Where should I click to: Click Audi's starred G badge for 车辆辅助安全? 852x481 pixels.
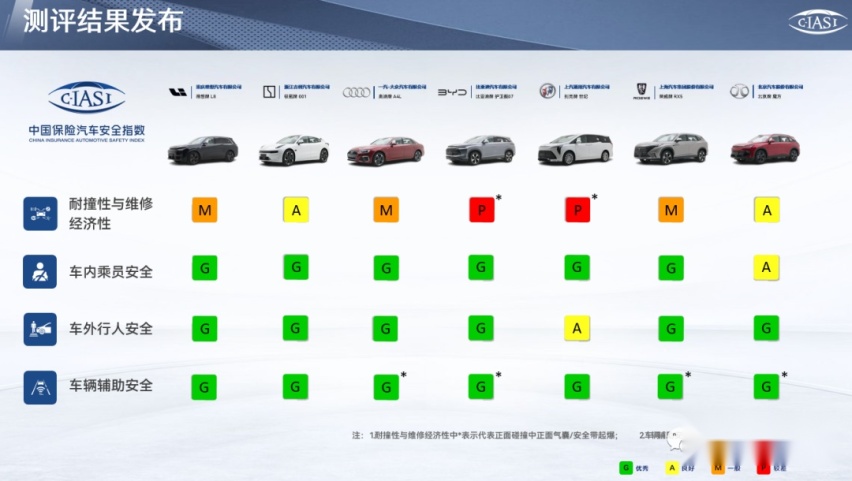pos(386,388)
